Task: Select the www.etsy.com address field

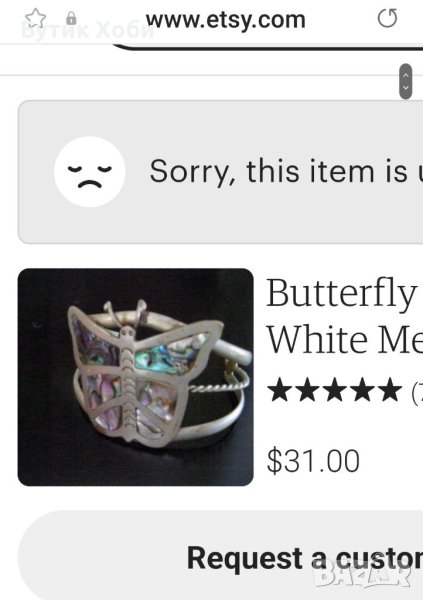Action: coord(225,20)
